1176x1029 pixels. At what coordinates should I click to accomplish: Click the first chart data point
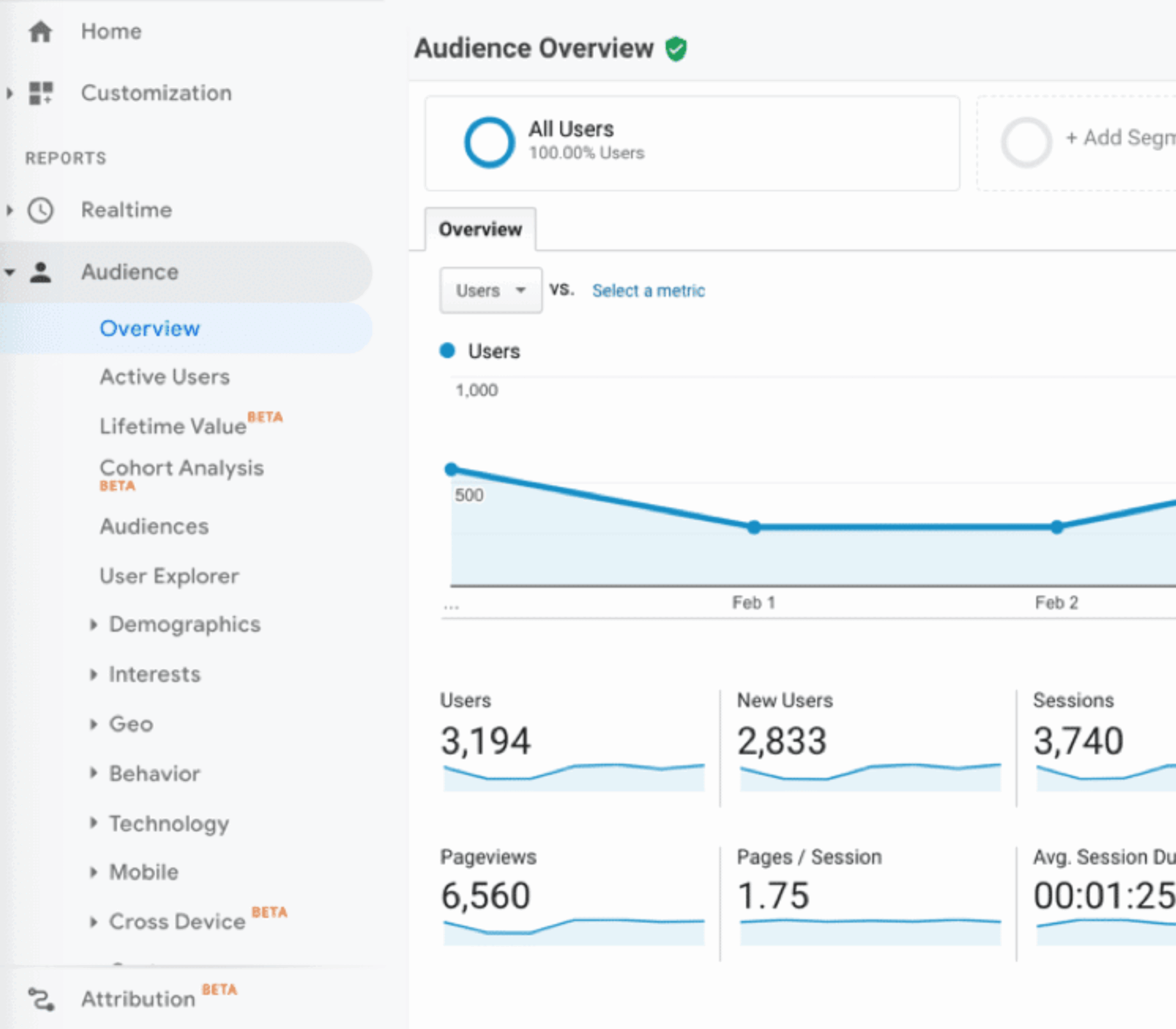(x=451, y=469)
